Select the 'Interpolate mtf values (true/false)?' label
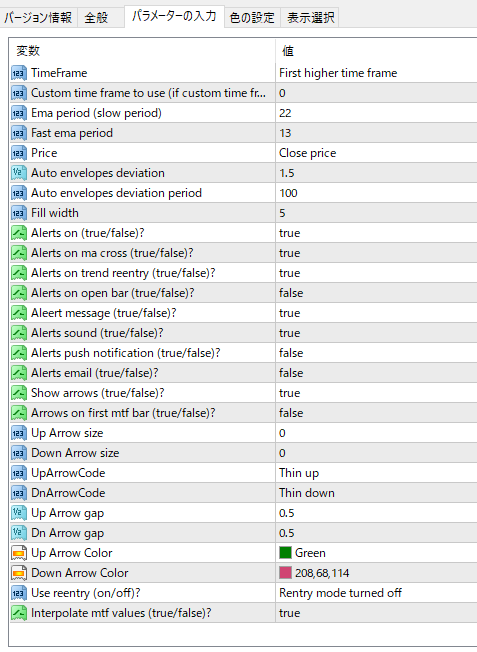 click(x=121, y=613)
